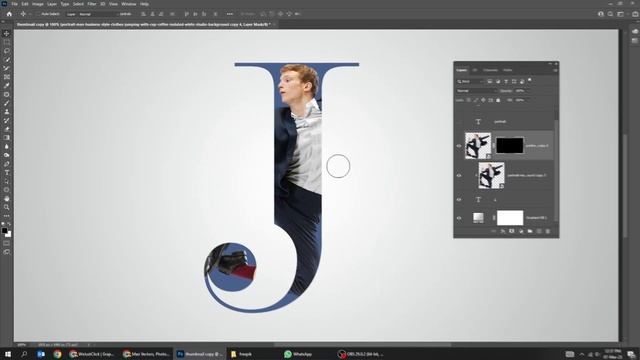
Task: Click align left edges button in options bar
Action: [143, 14]
